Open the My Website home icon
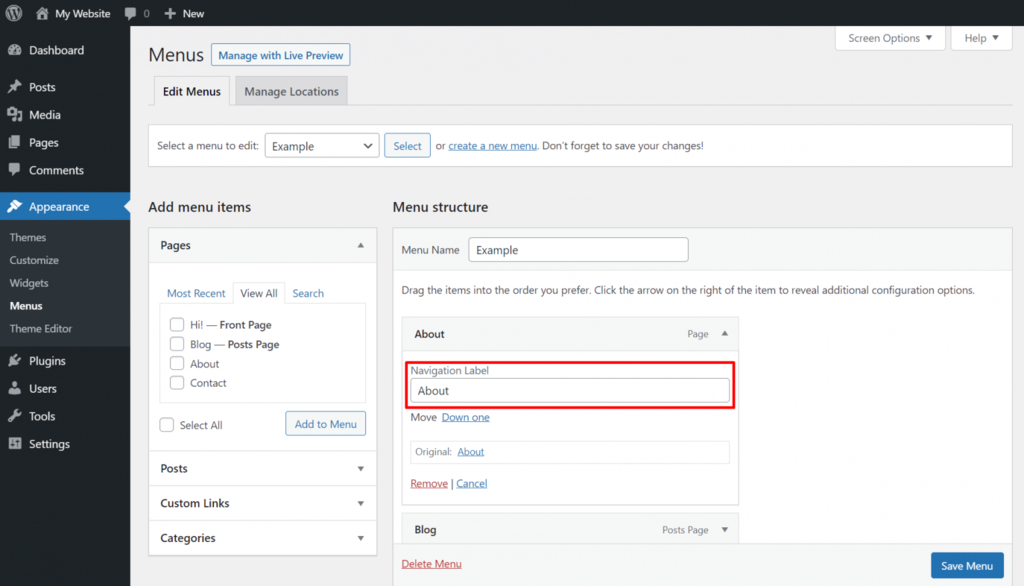The image size is (1024, 586). (x=42, y=13)
